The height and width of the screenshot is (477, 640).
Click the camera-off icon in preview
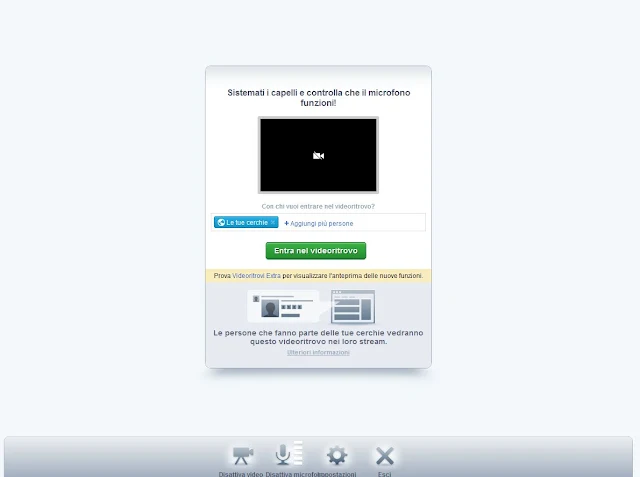click(318, 155)
